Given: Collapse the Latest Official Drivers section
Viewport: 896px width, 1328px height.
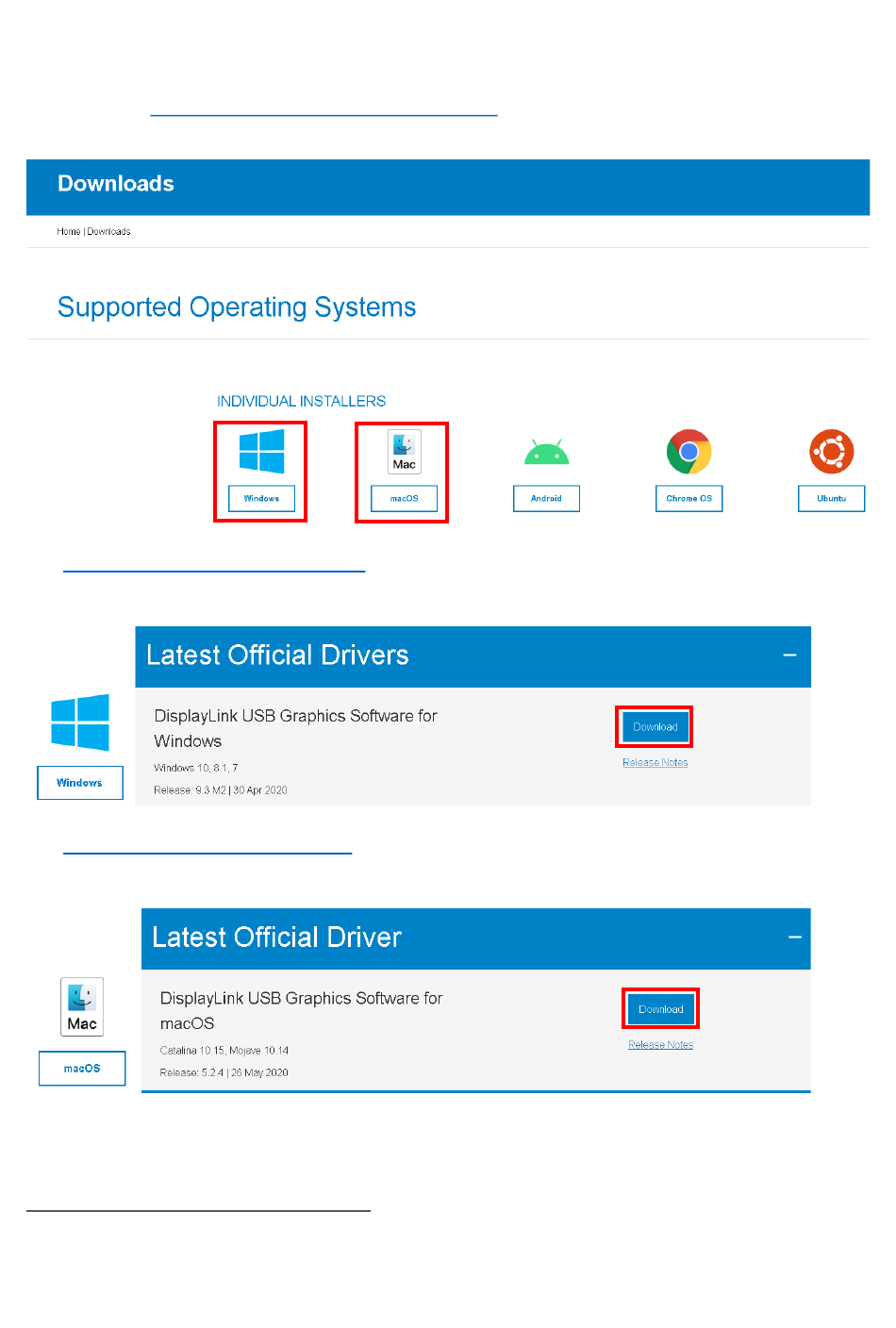Looking at the screenshot, I should [x=790, y=656].
